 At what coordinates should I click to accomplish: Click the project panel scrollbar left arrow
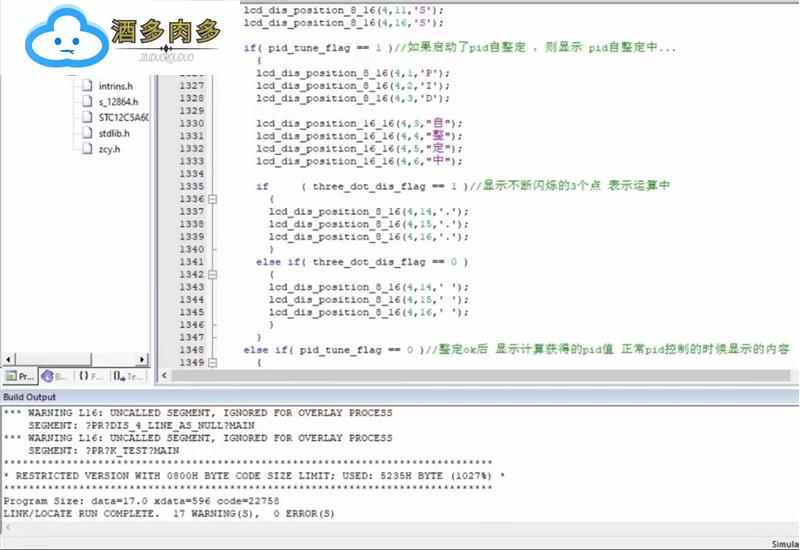[x=8, y=359]
